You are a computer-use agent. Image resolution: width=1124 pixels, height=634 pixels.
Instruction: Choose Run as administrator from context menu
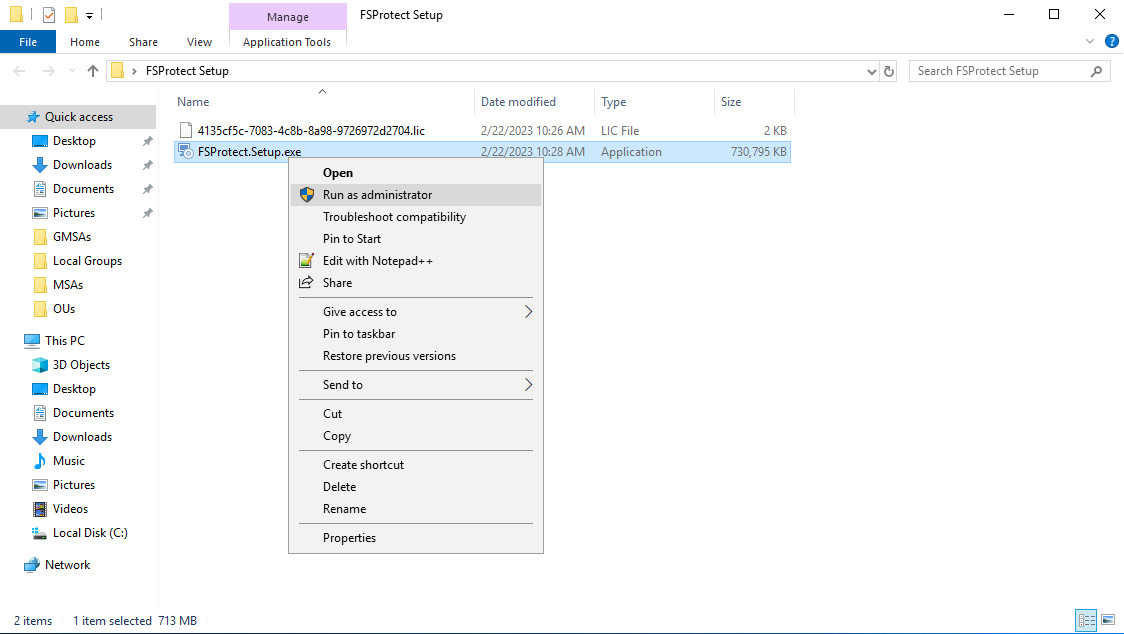coord(377,195)
